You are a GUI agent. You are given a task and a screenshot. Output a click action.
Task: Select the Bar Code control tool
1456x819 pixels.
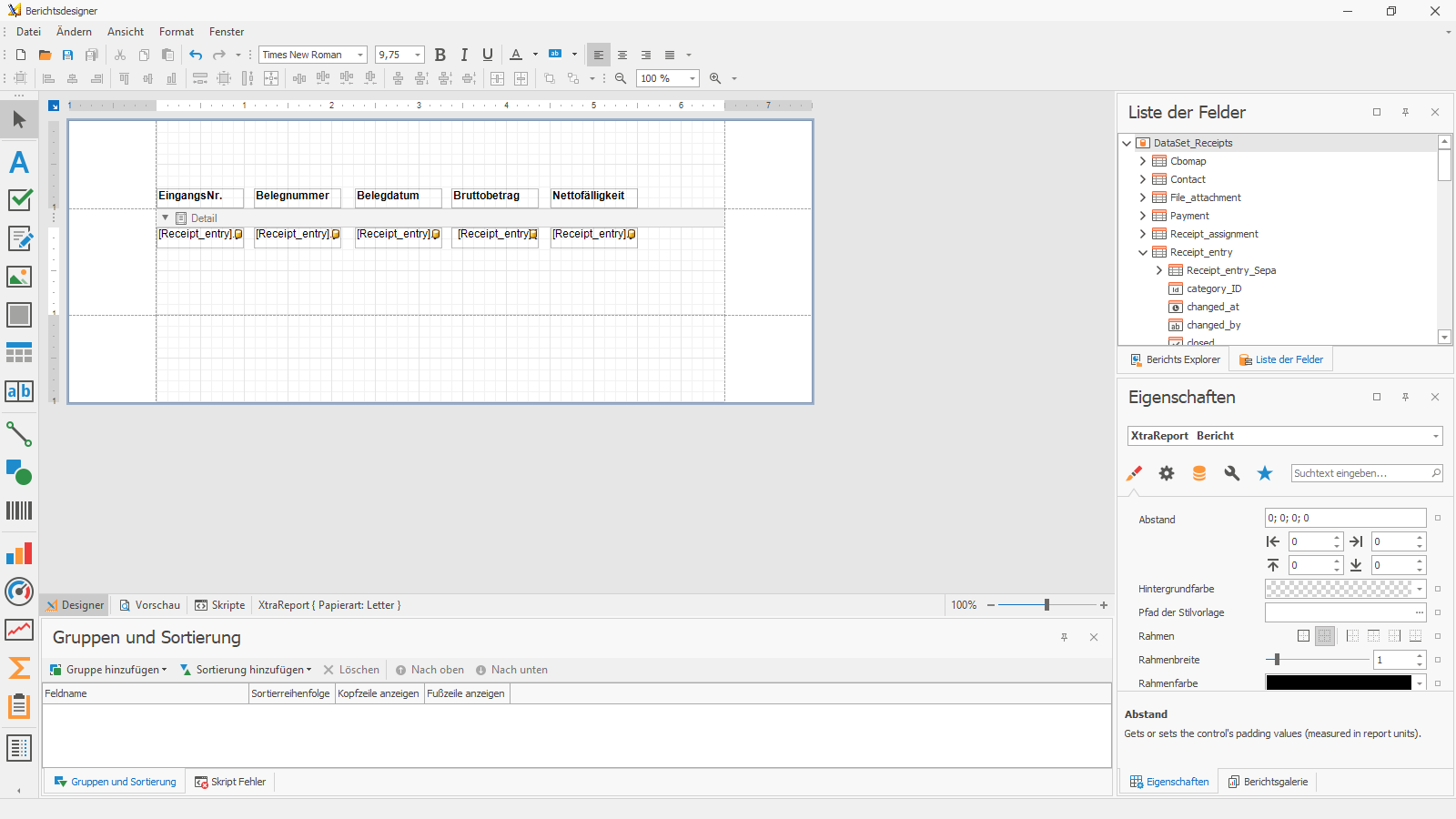[19, 511]
